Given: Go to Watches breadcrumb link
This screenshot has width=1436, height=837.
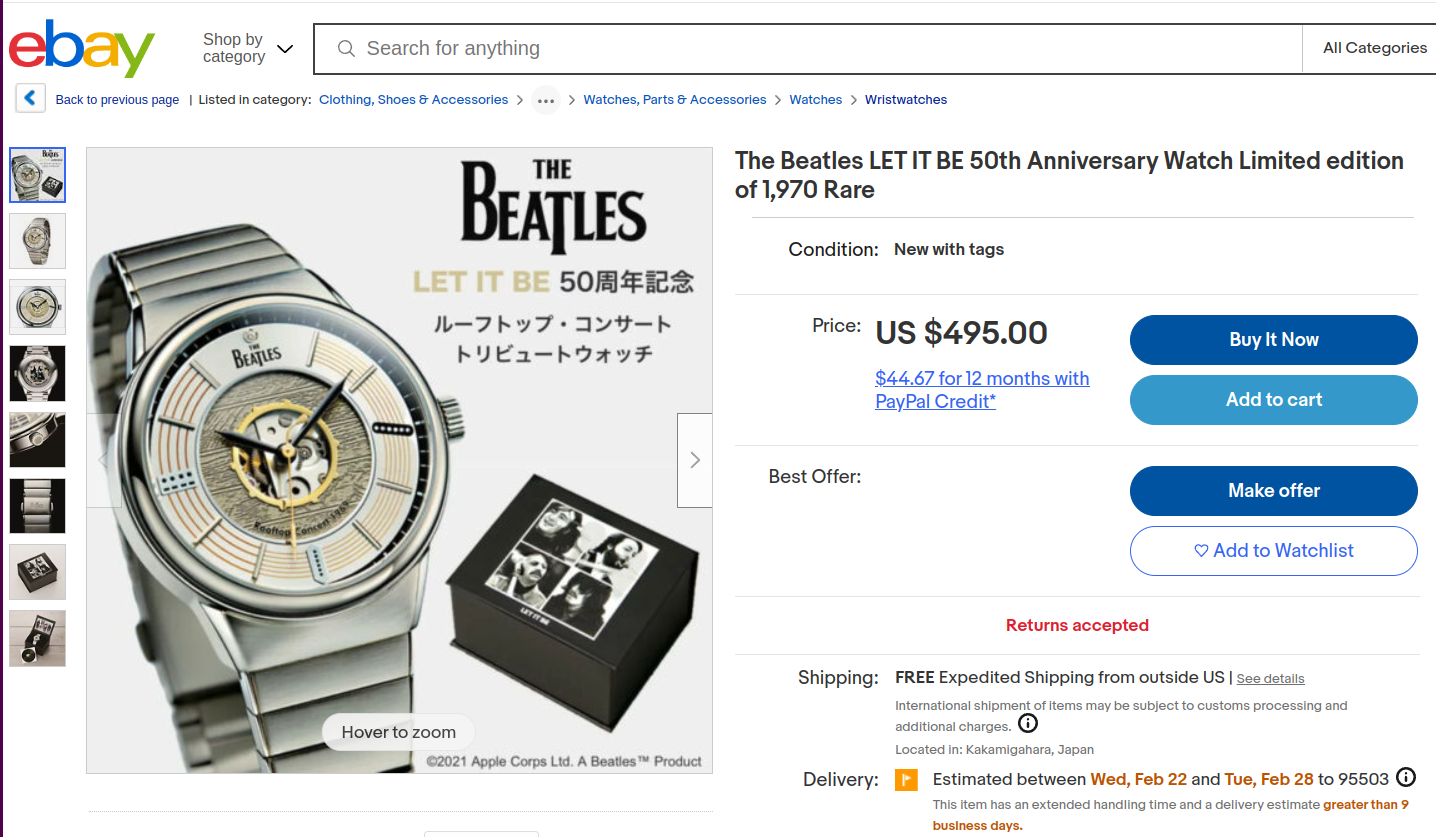Looking at the screenshot, I should (816, 100).
